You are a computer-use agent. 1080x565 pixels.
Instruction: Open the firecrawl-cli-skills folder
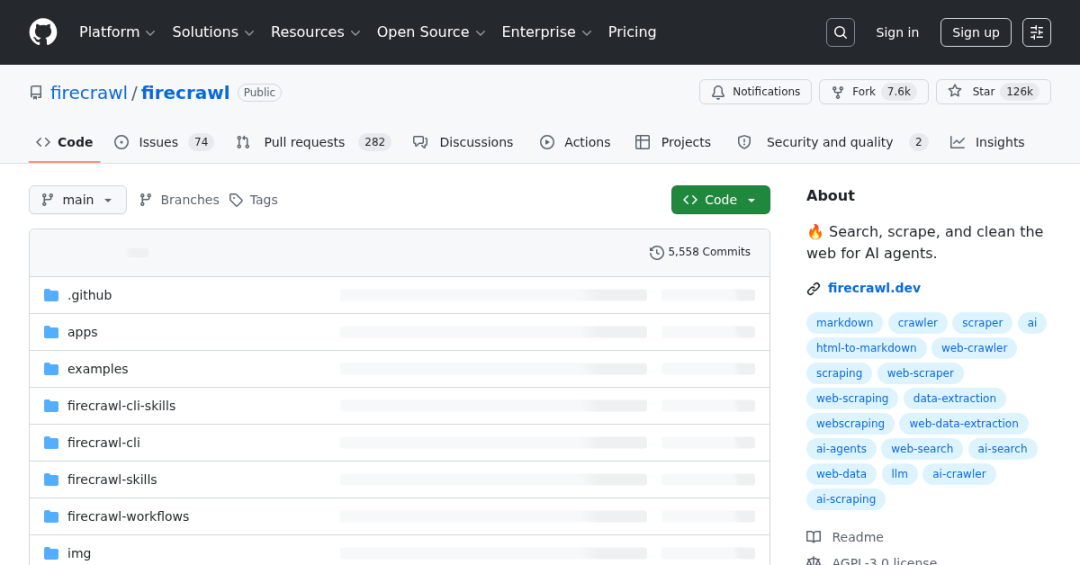pos(121,406)
